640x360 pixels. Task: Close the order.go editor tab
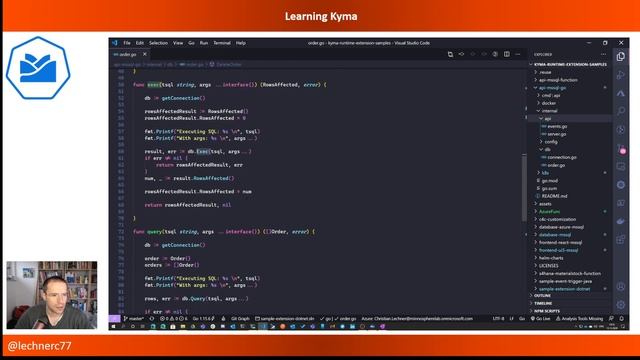pyautogui.click(x=144, y=54)
